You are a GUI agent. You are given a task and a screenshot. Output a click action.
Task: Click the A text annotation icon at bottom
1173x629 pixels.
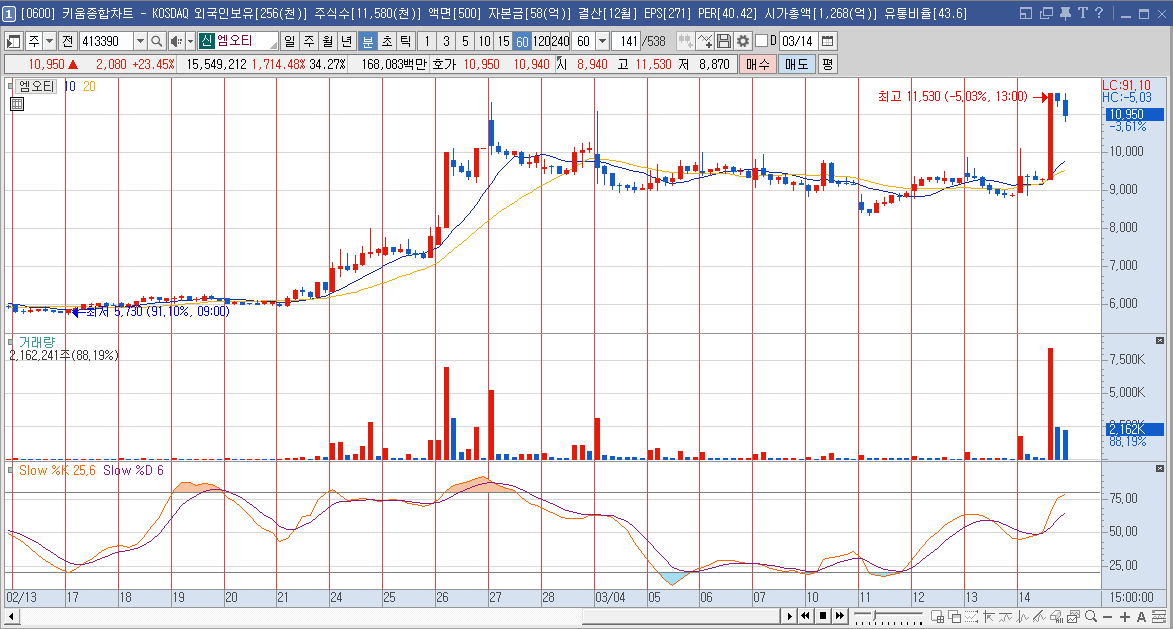point(1141,616)
